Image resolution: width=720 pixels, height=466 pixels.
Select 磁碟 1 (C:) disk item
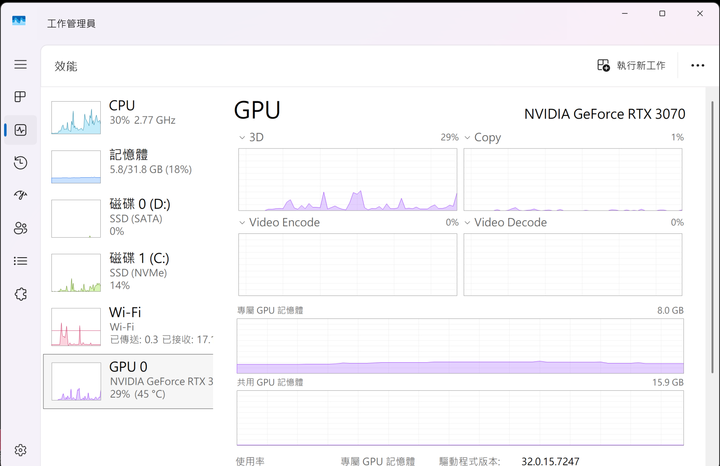pyautogui.click(x=128, y=272)
